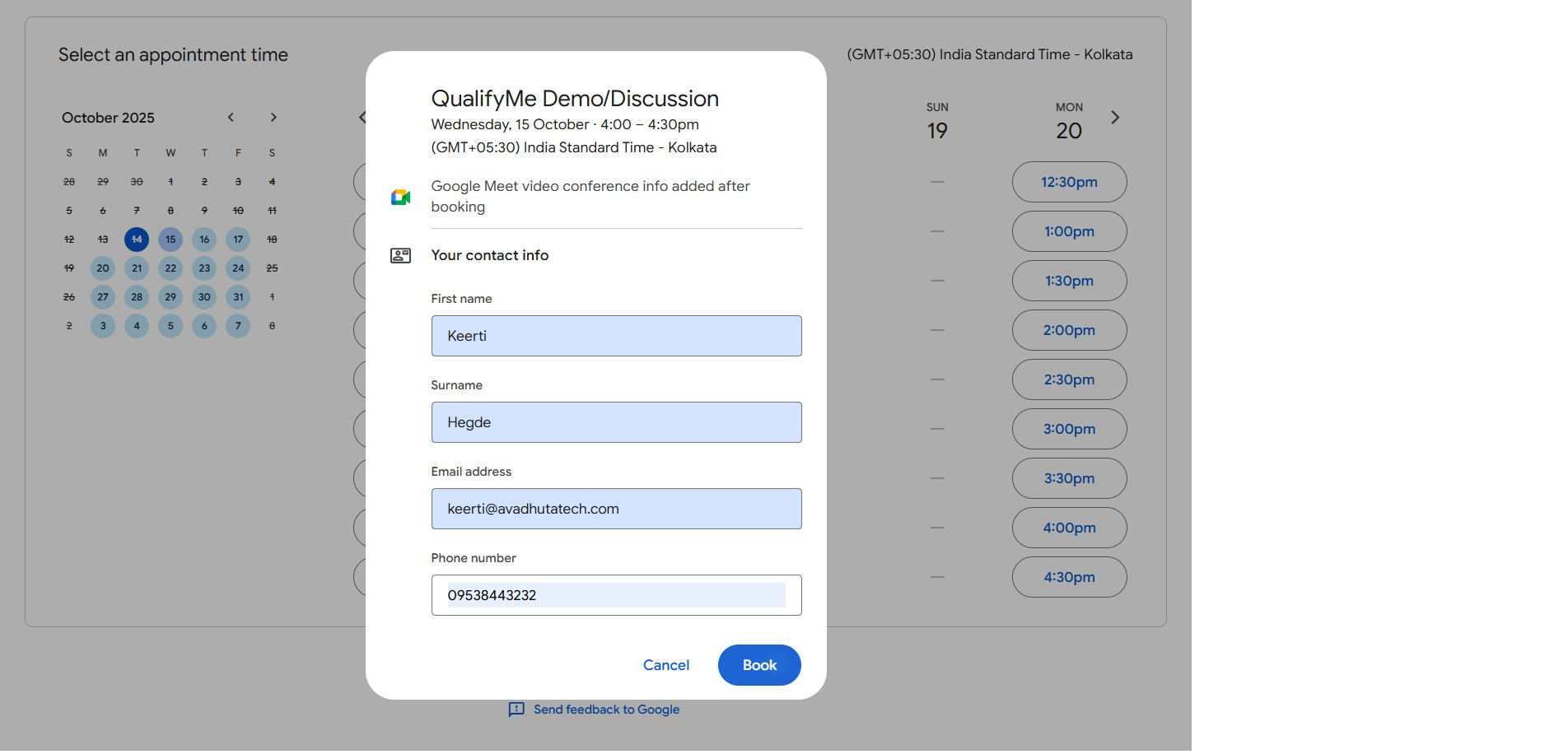Click the Send feedback speech bubble icon
The width and height of the screenshot is (1568, 754).
coord(516,710)
